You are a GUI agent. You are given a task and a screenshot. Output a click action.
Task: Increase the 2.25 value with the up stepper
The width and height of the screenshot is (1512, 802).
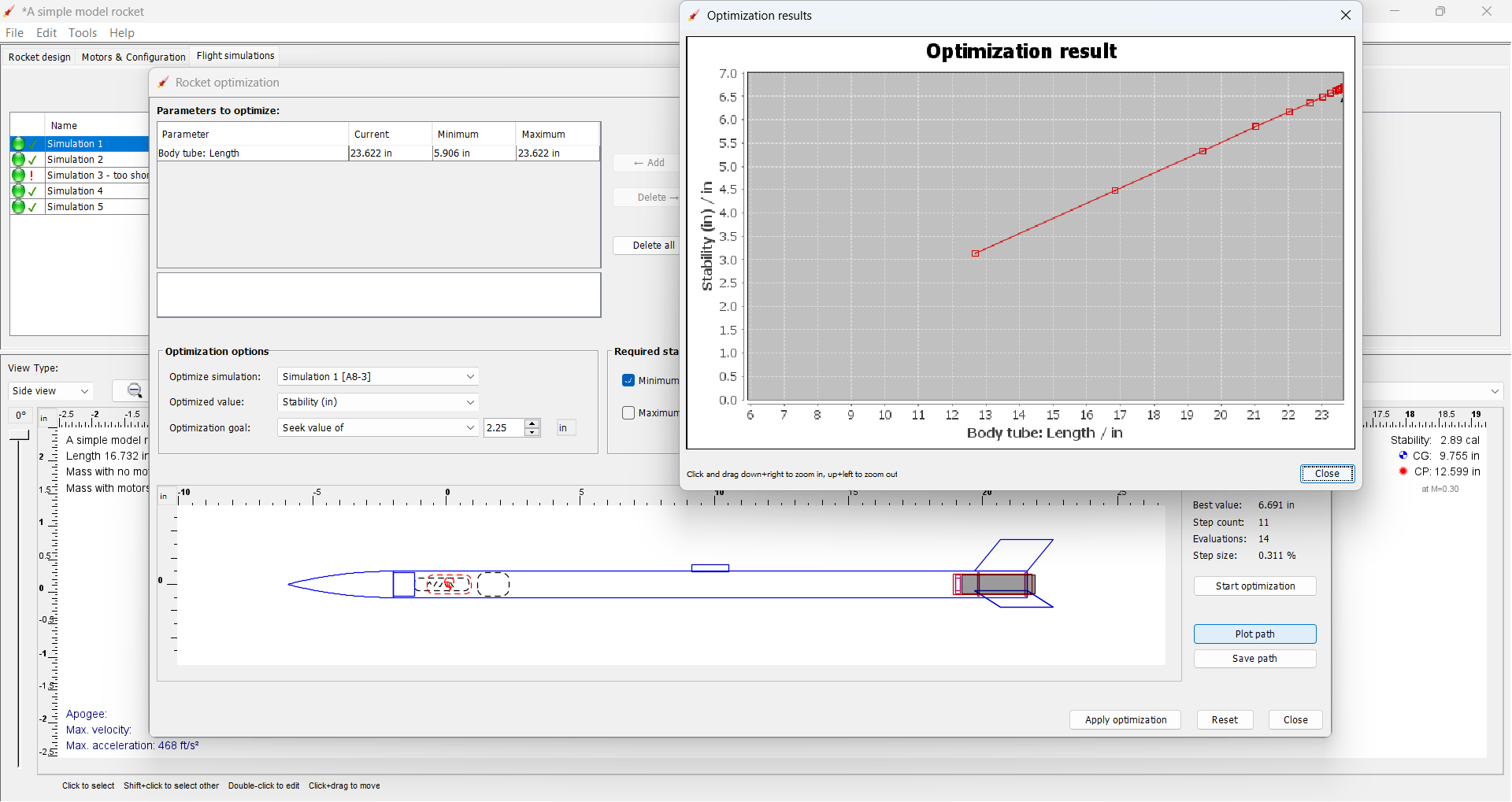pos(532,423)
